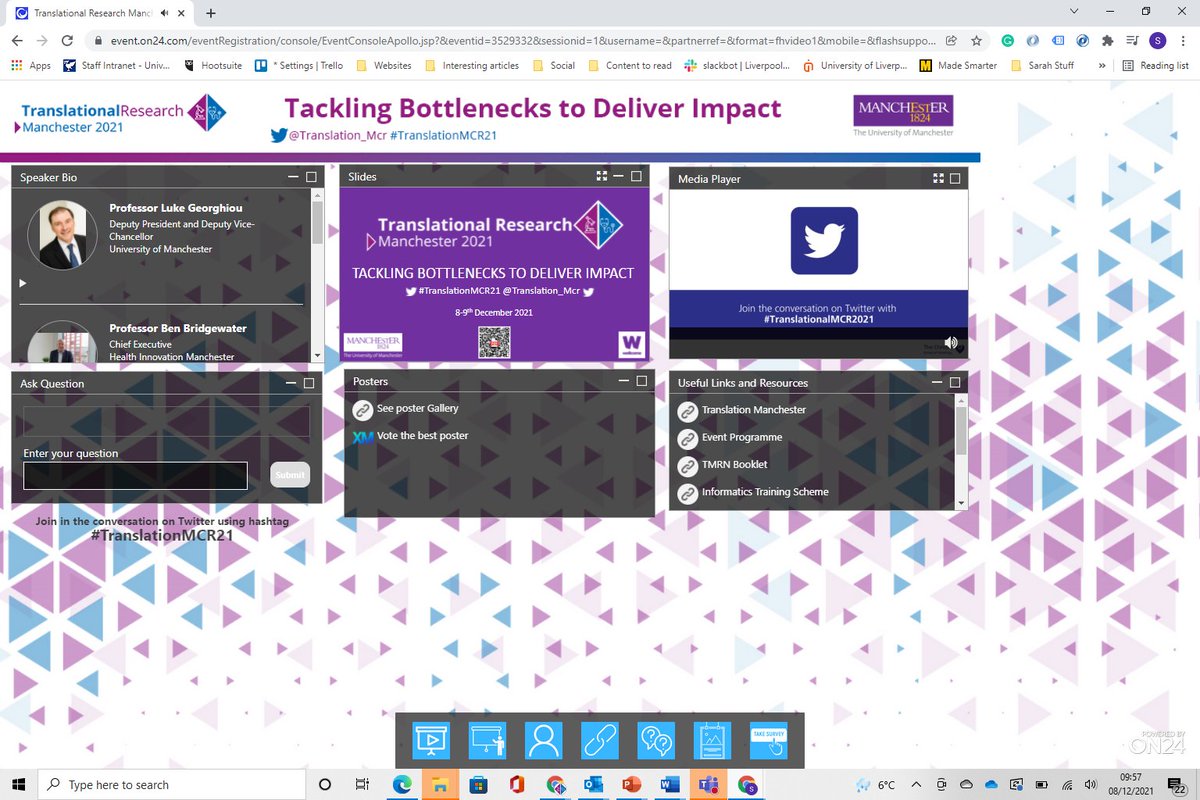Open the Posters icon in bottom dock
Viewport: 1200px width, 800px height.
(x=713, y=741)
